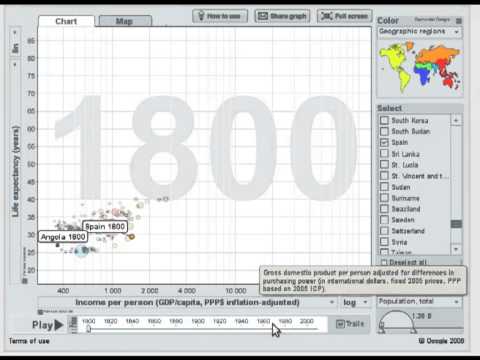Click the playback speed control beside Play

(73, 324)
